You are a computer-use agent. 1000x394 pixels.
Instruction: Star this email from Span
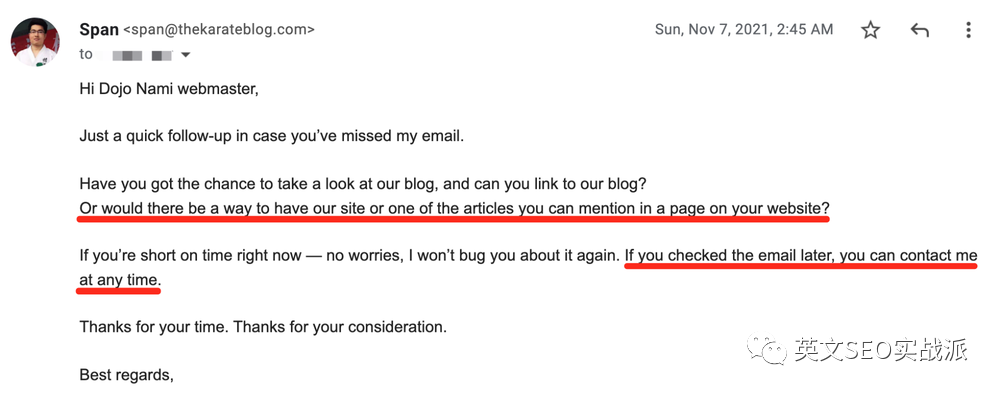coord(871,29)
